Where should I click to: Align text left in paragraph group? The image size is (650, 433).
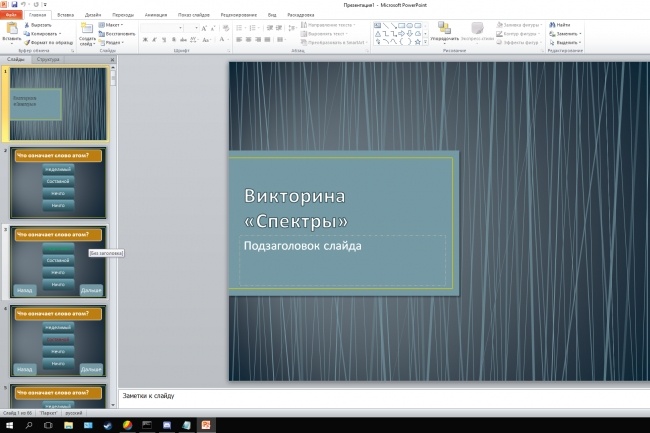[239, 40]
